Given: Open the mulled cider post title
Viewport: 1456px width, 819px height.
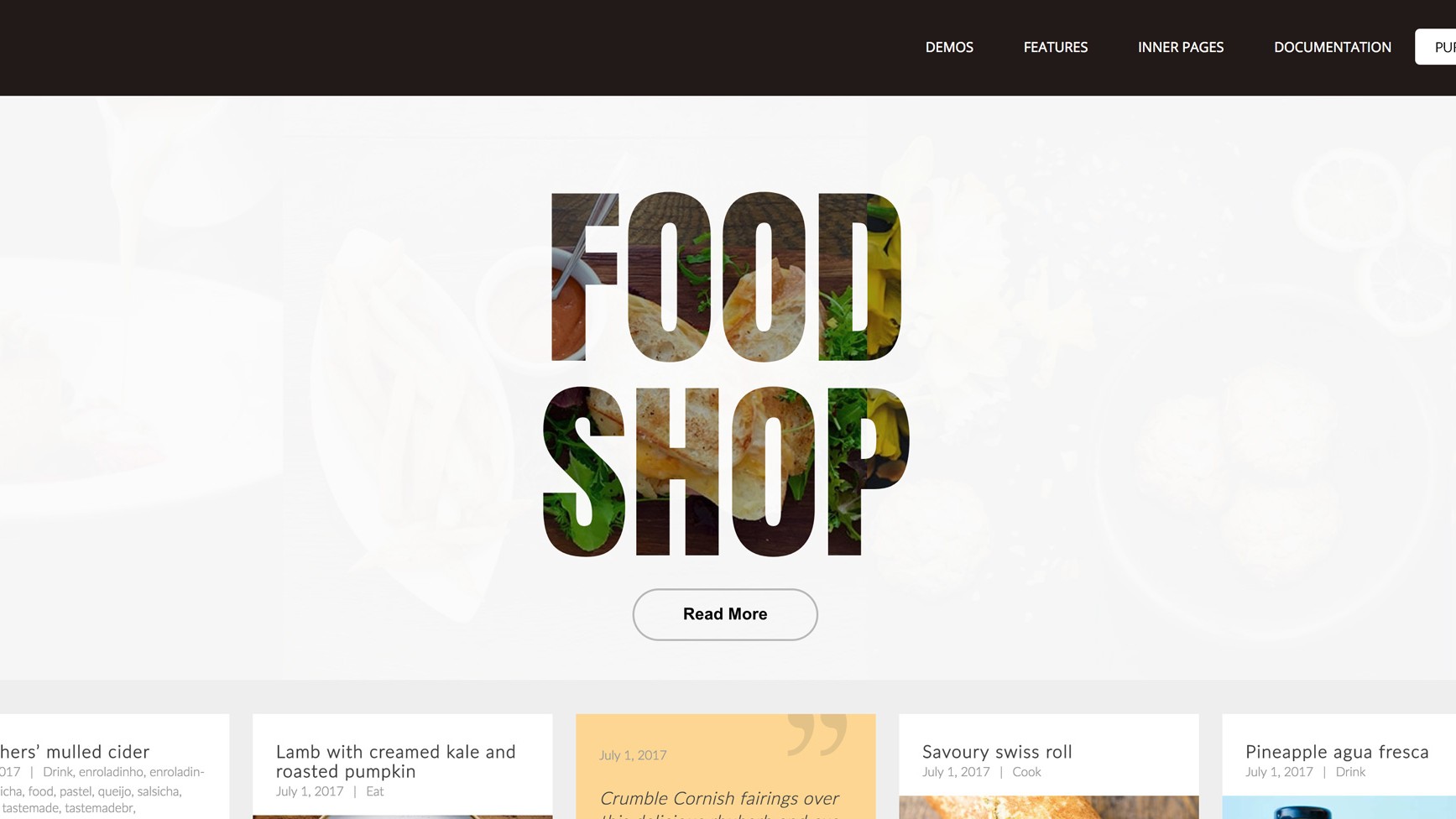Looking at the screenshot, I should [x=75, y=752].
